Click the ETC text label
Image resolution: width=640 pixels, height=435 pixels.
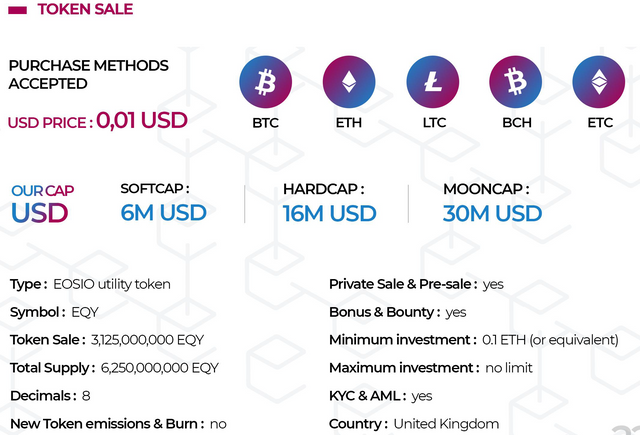(600, 124)
